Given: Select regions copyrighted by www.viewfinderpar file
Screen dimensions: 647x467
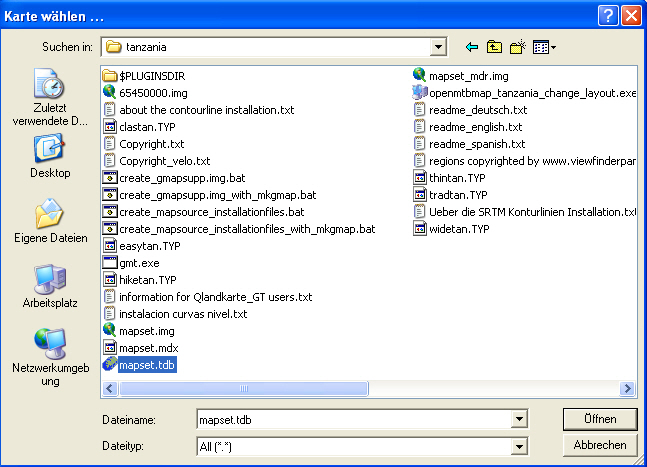Looking at the screenshot, I should coord(532,161).
